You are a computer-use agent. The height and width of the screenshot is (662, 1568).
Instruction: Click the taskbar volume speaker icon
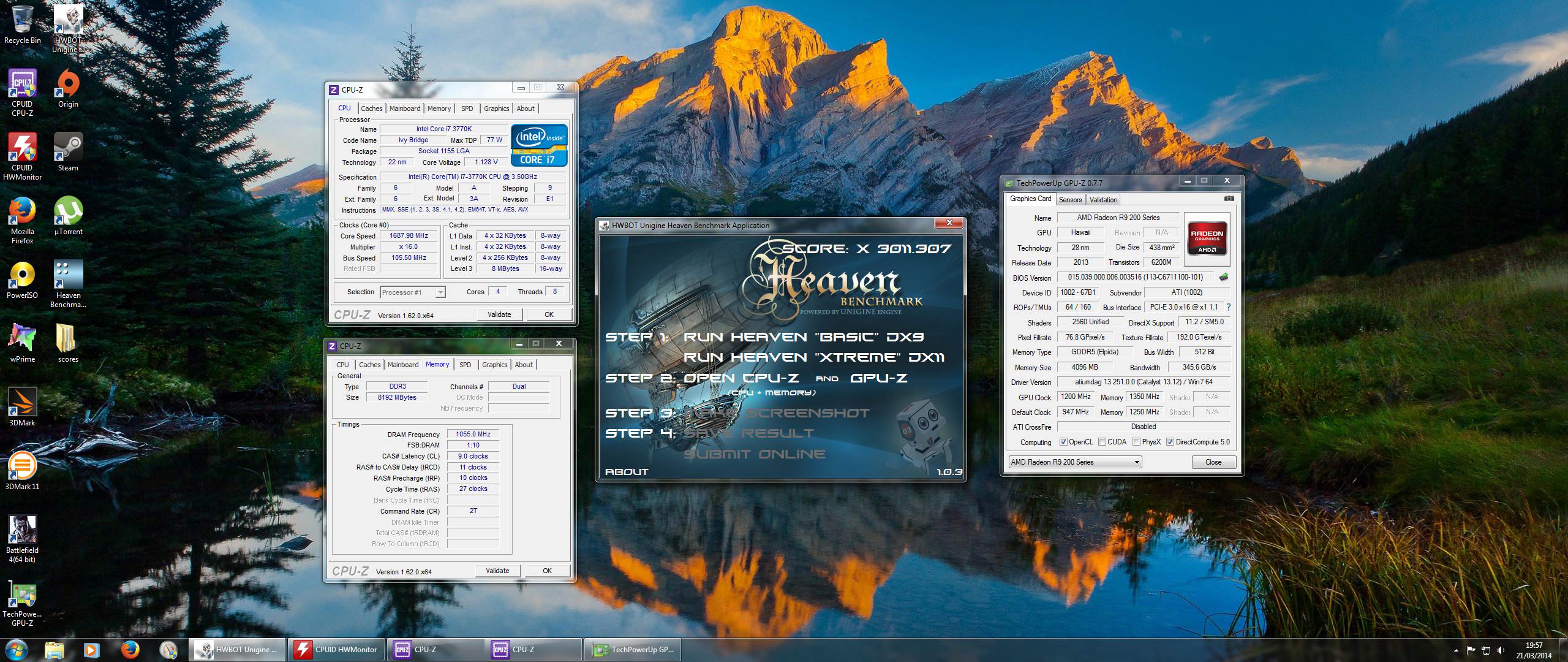1501,650
